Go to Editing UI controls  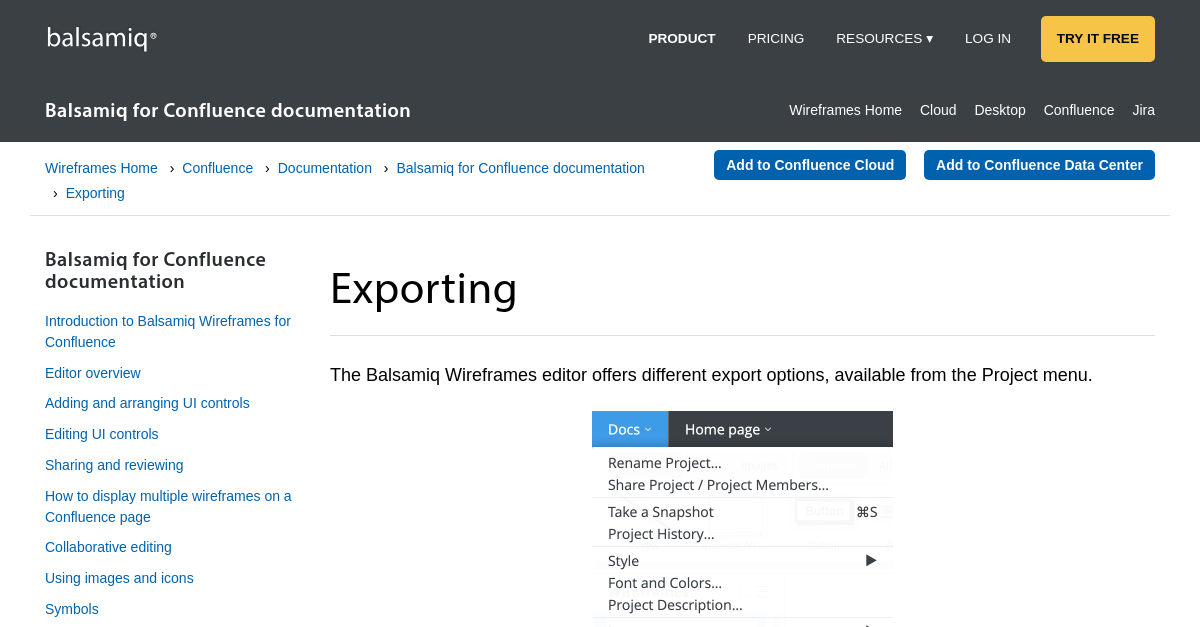coord(102,434)
